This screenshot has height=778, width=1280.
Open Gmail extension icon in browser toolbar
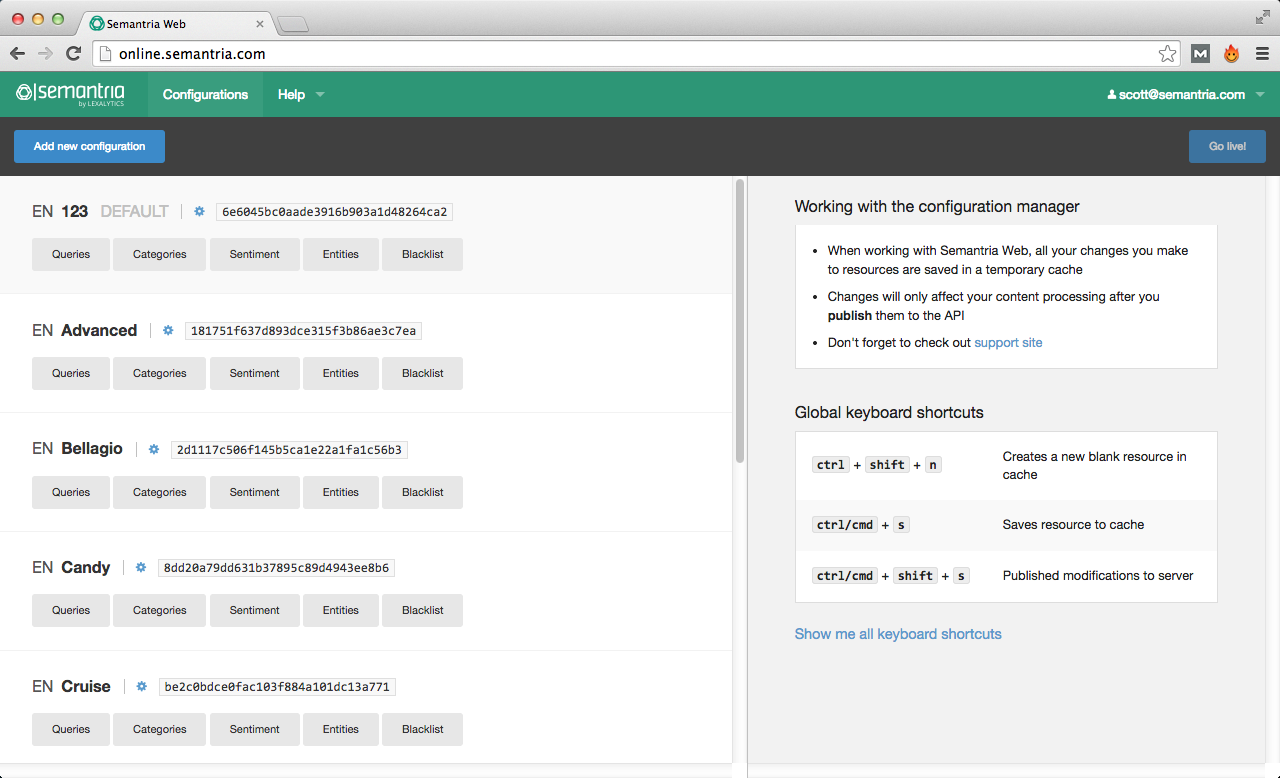click(x=1200, y=53)
